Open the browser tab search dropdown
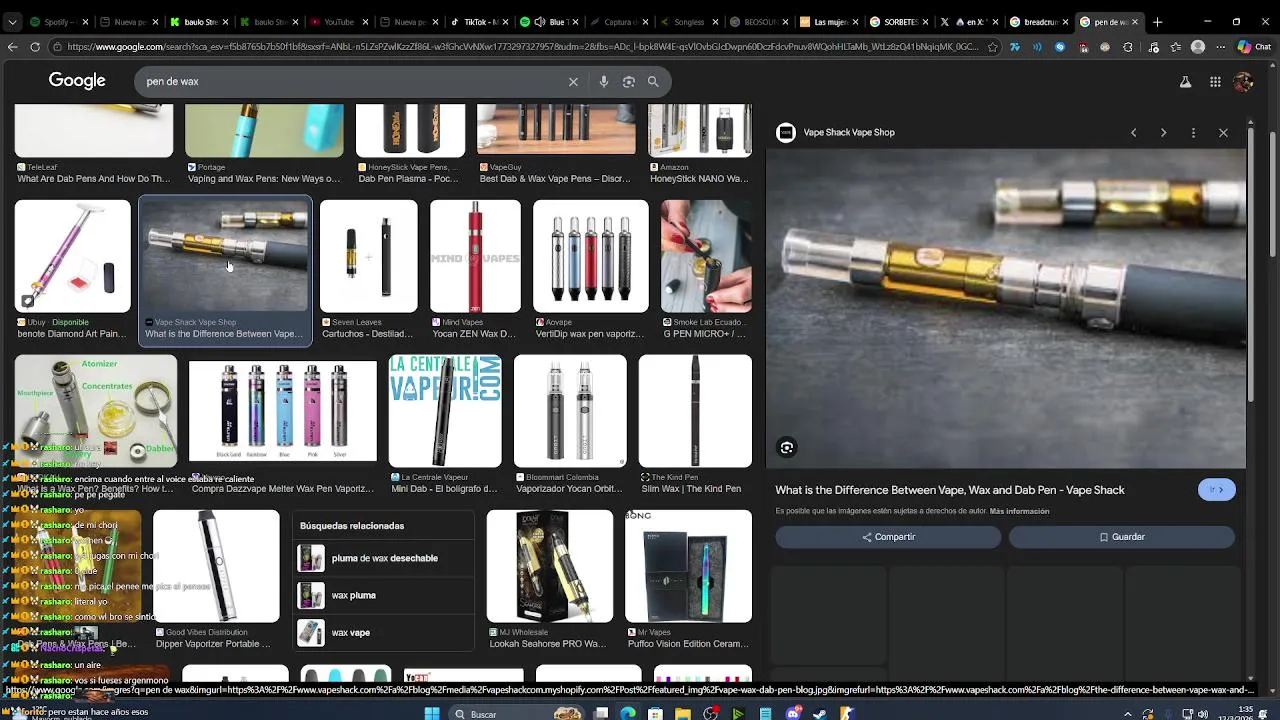Viewport: 1280px width, 720px height. pos(12,22)
